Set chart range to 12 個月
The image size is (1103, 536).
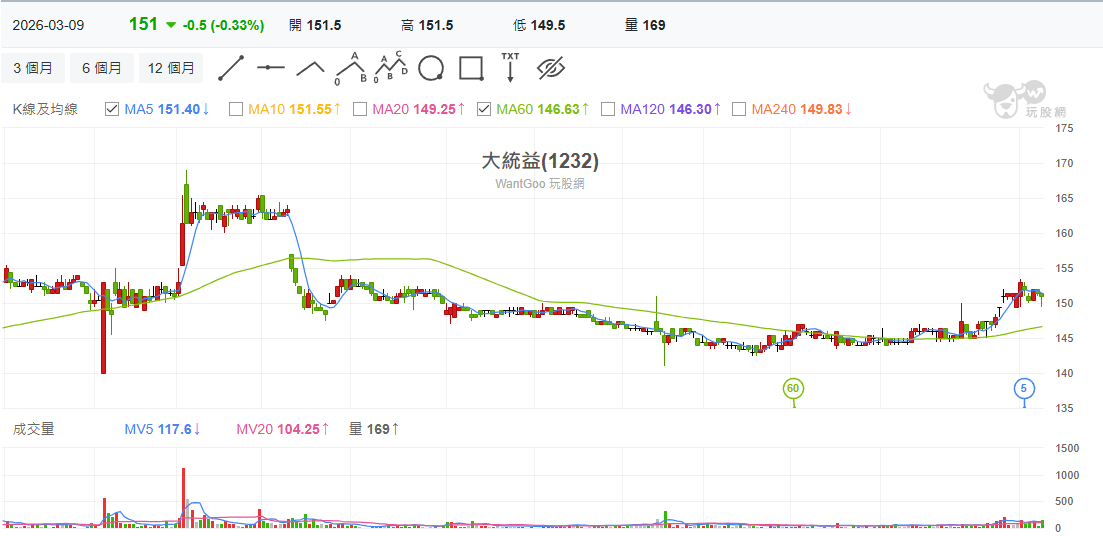click(171, 68)
